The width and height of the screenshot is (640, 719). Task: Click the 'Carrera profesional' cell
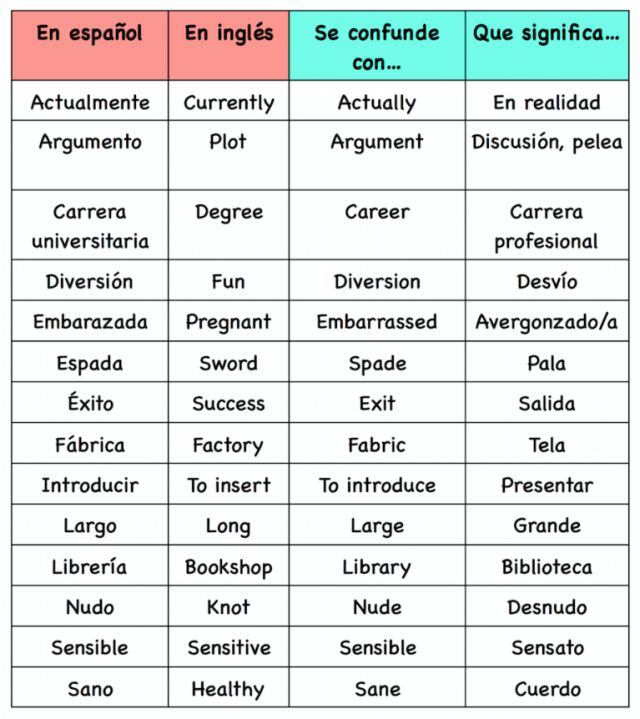546,226
